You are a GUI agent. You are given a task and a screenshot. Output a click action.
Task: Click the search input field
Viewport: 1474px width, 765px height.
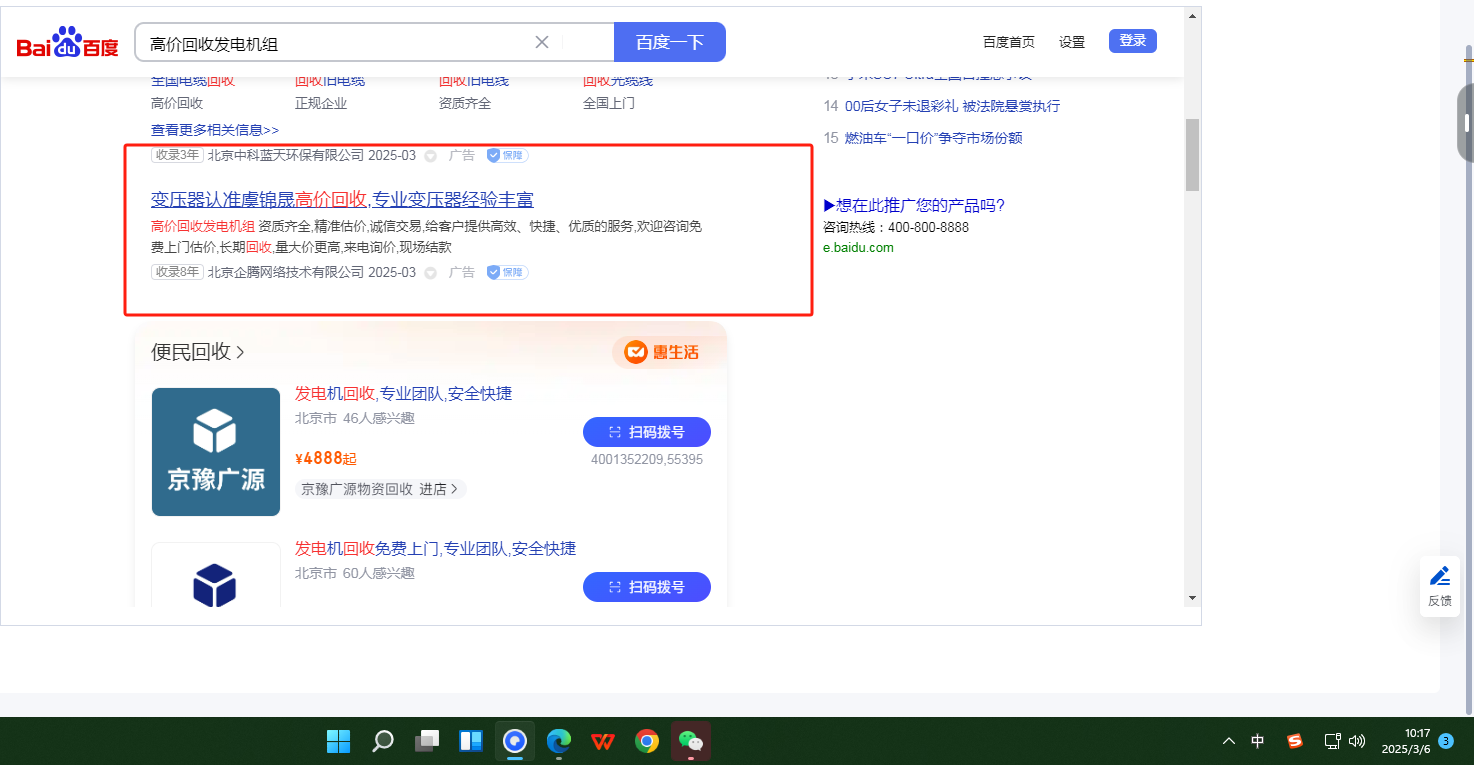pyautogui.click(x=335, y=43)
